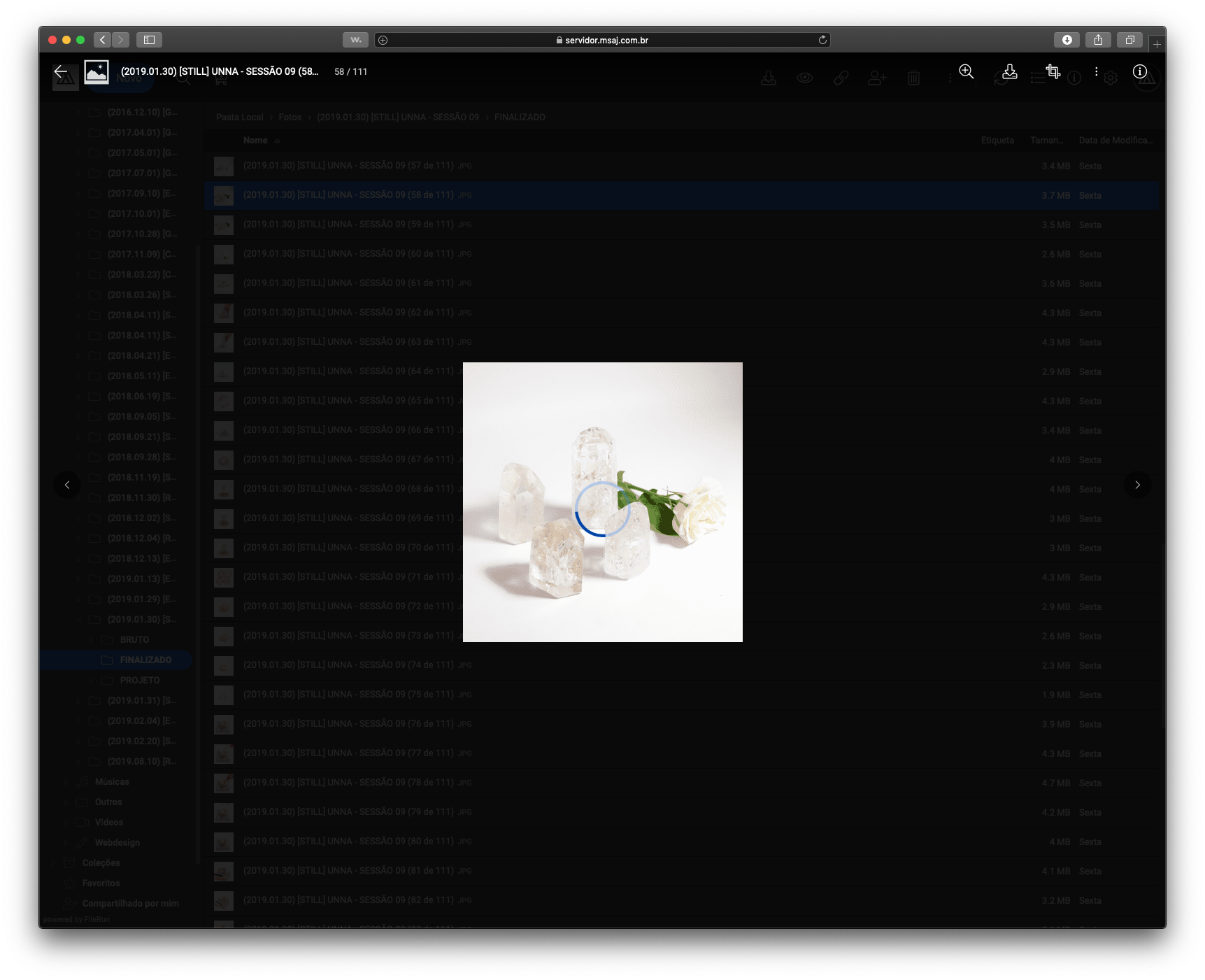Open the Vídeos folder in the sidebar

click(x=109, y=823)
